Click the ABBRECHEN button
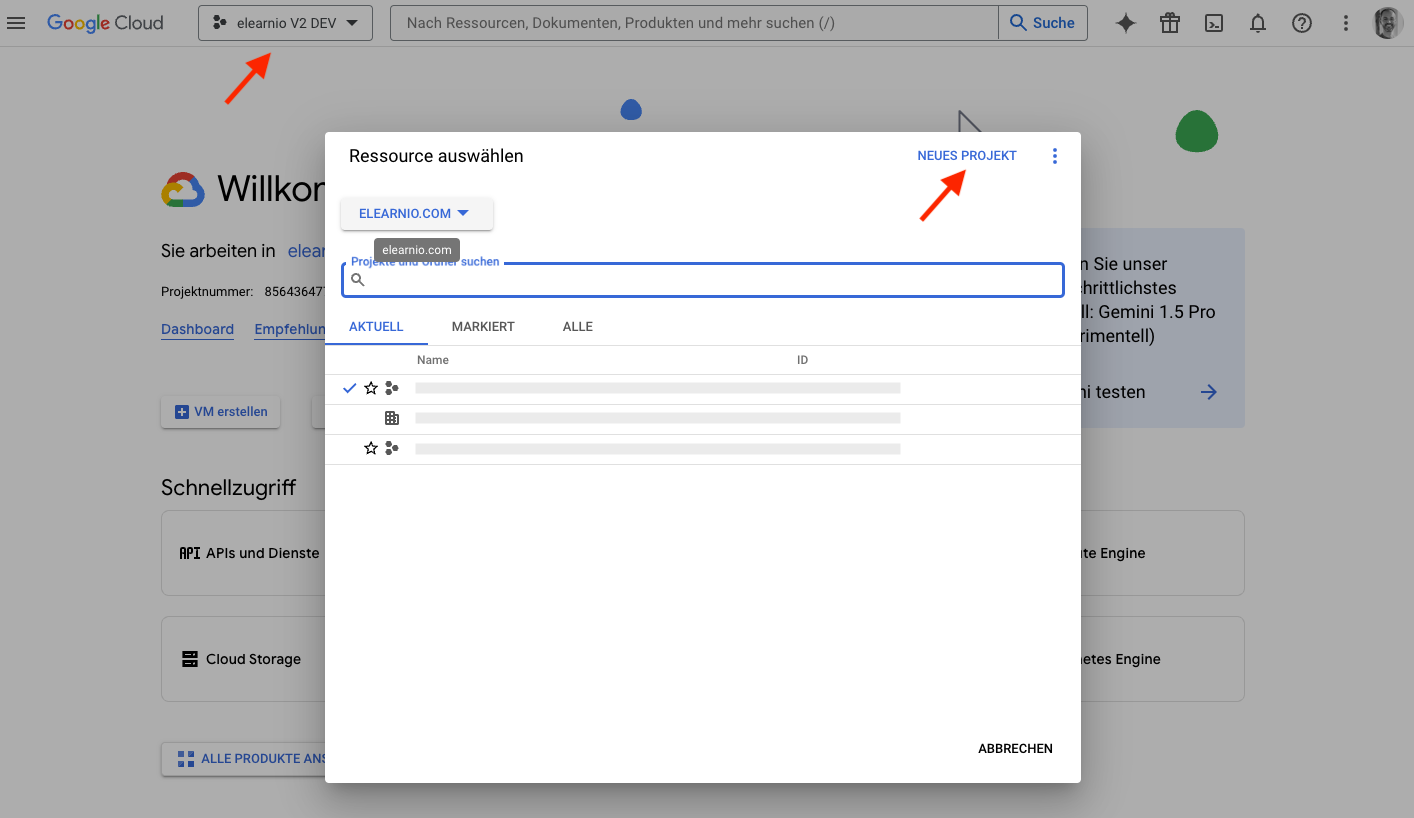 (x=1015, y=749)
